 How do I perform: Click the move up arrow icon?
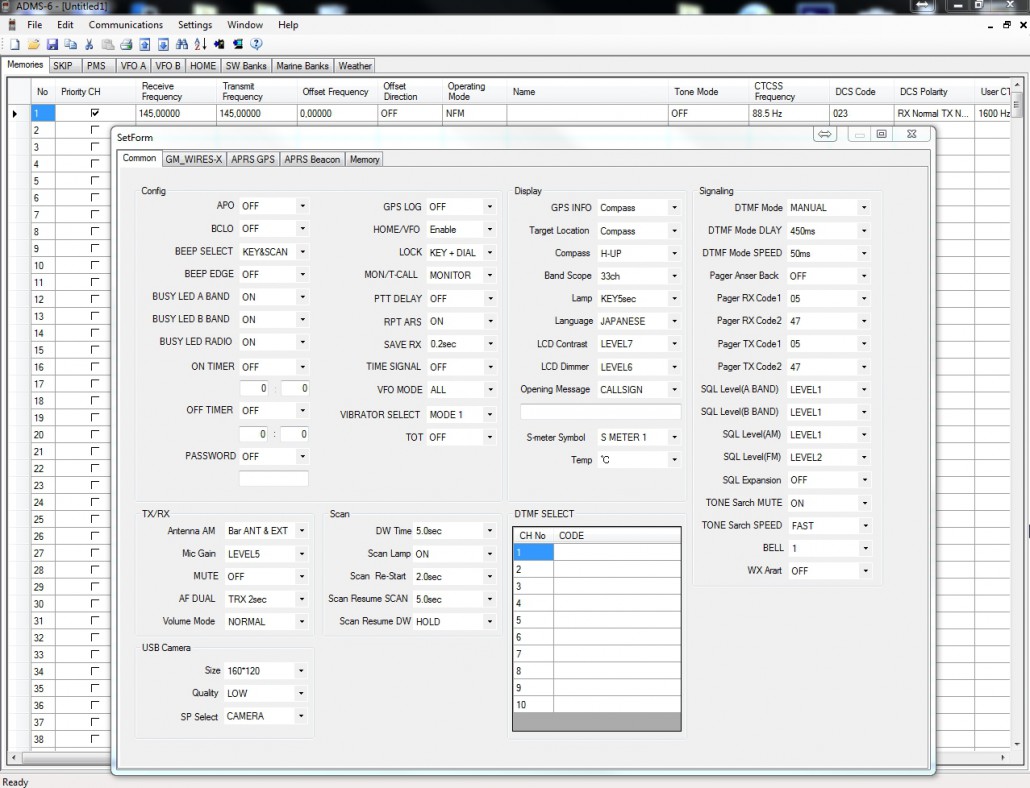[x=145, y=44]
